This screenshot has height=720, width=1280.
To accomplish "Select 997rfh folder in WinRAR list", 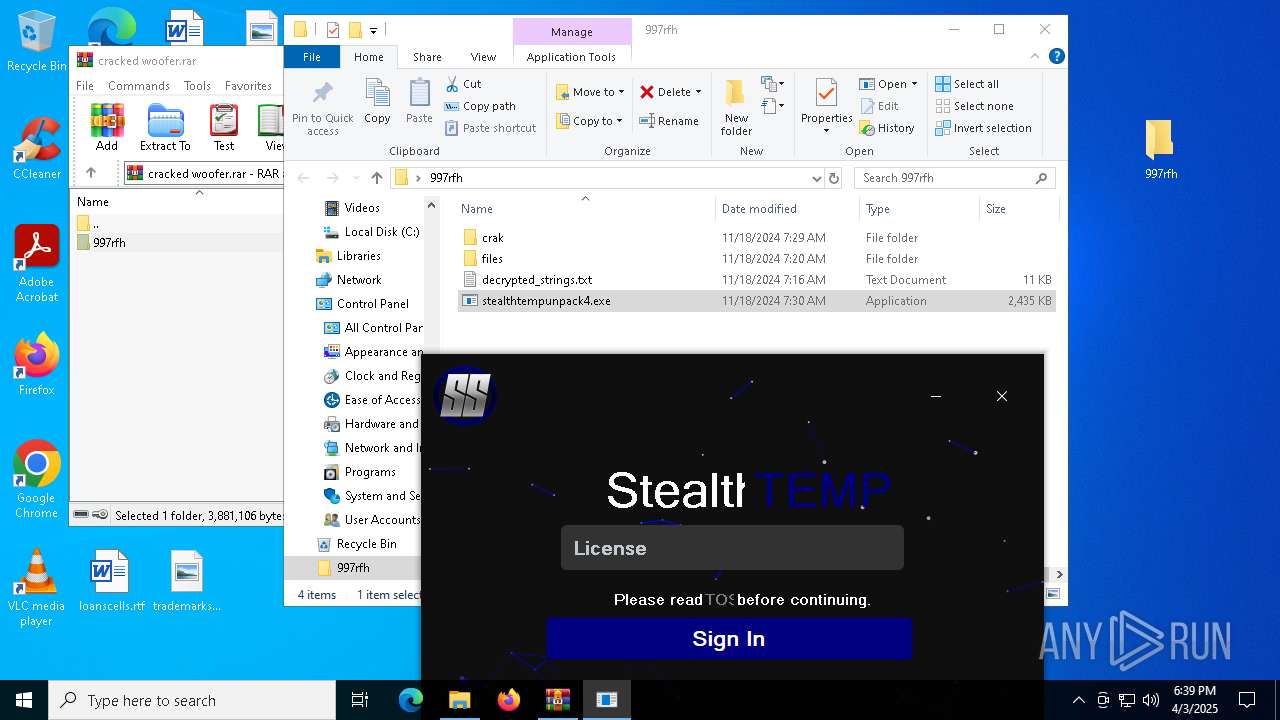I will 109,243.
